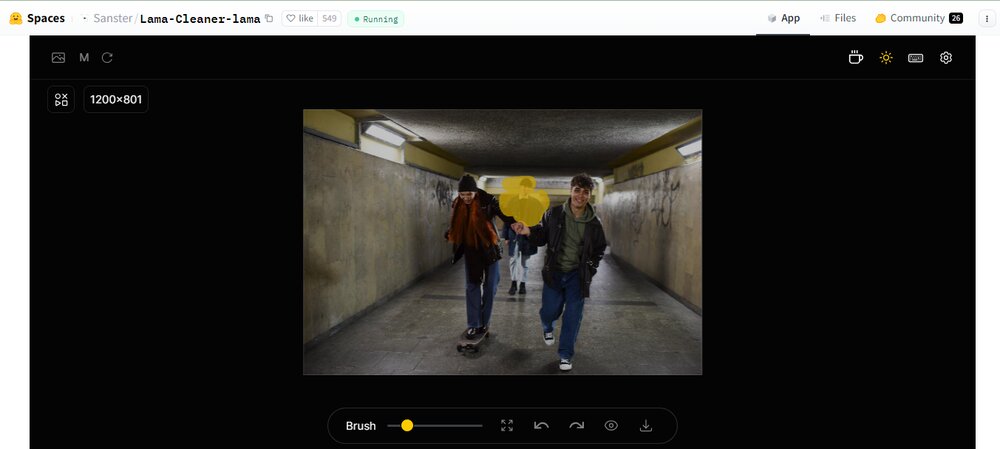Open the Sanster user profile link
The image size is (1000, 449).
click(x=112, y=19)
